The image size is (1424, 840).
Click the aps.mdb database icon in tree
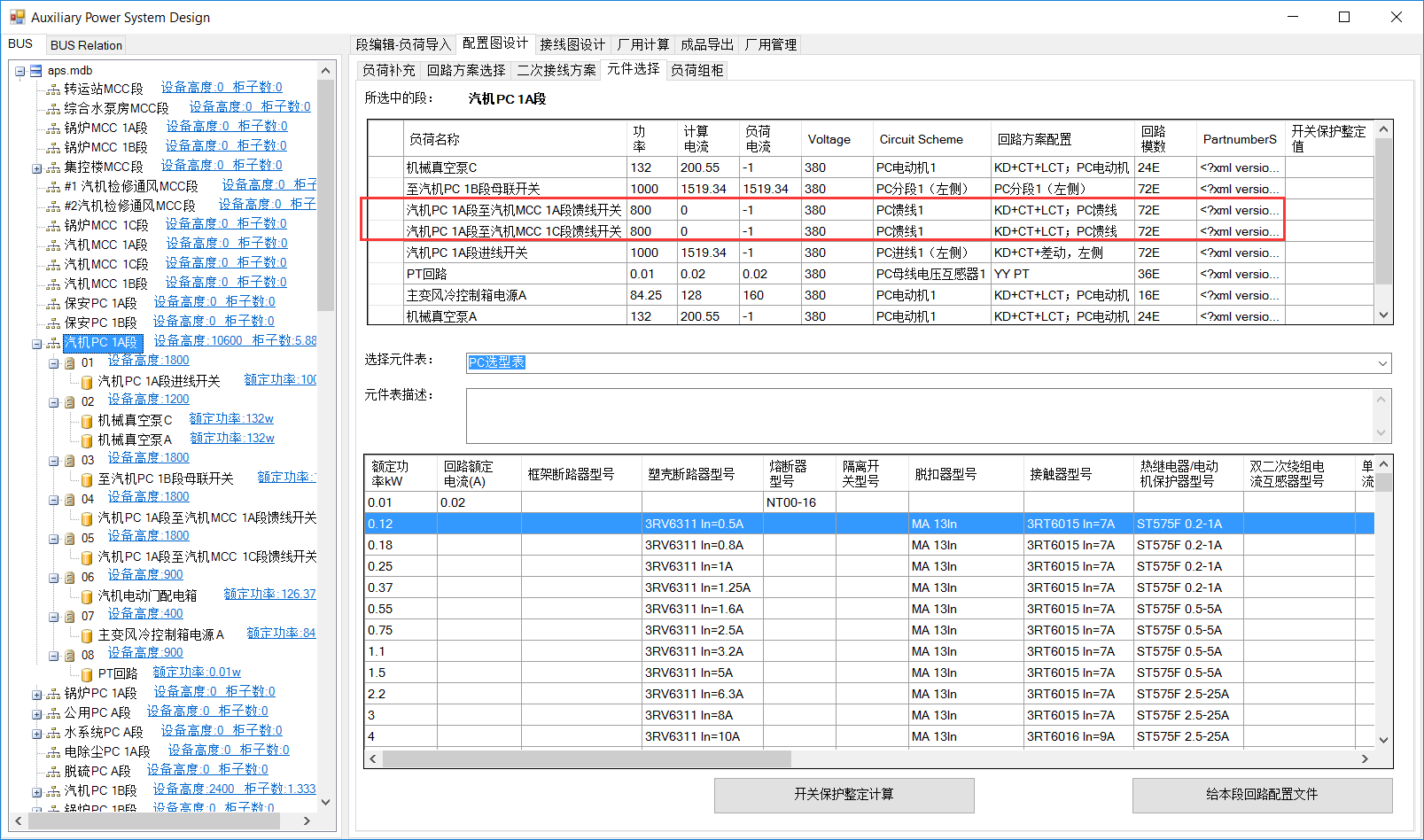click(x=36, y=71)
